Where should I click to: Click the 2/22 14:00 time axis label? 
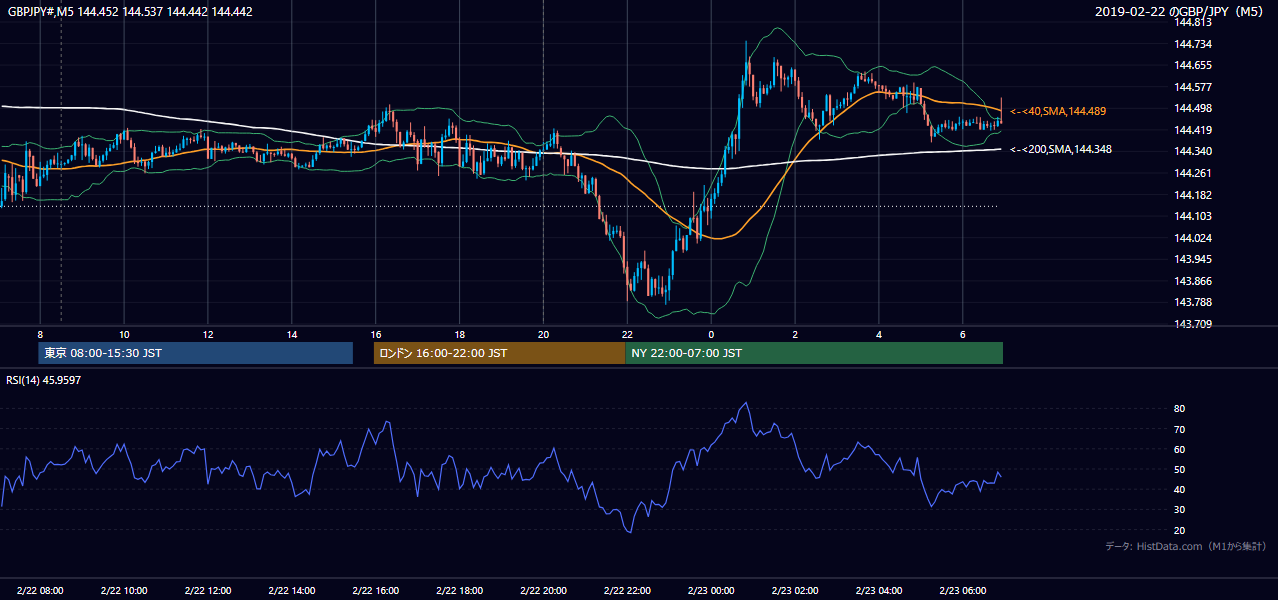(292, 590)
